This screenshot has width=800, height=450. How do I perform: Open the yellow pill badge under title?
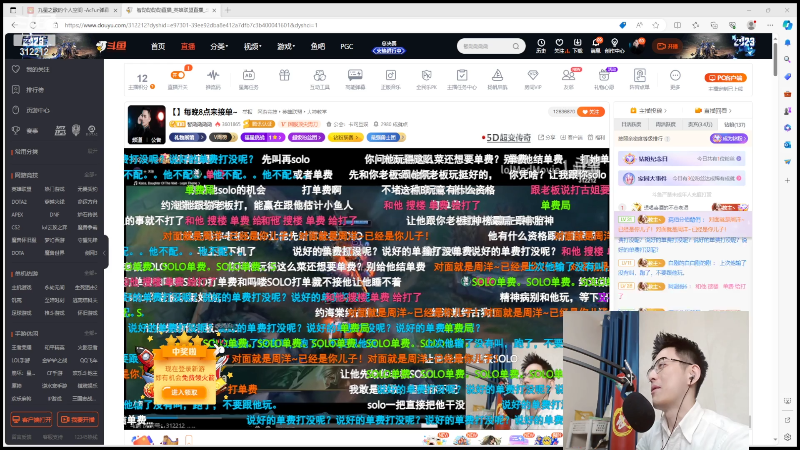tap(345, 137)
